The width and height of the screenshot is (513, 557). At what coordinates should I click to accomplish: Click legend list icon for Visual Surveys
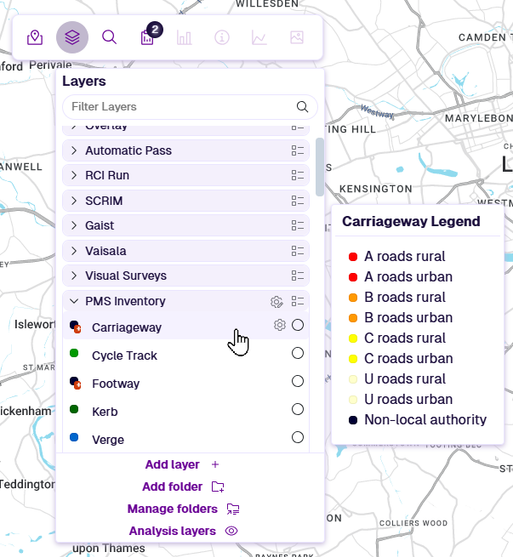pos(298,276)
